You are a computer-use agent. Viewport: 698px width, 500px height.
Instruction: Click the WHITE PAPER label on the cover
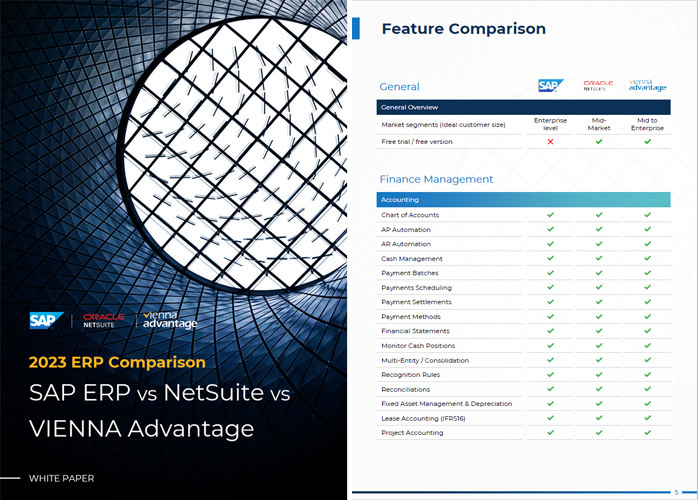[63, 477]
